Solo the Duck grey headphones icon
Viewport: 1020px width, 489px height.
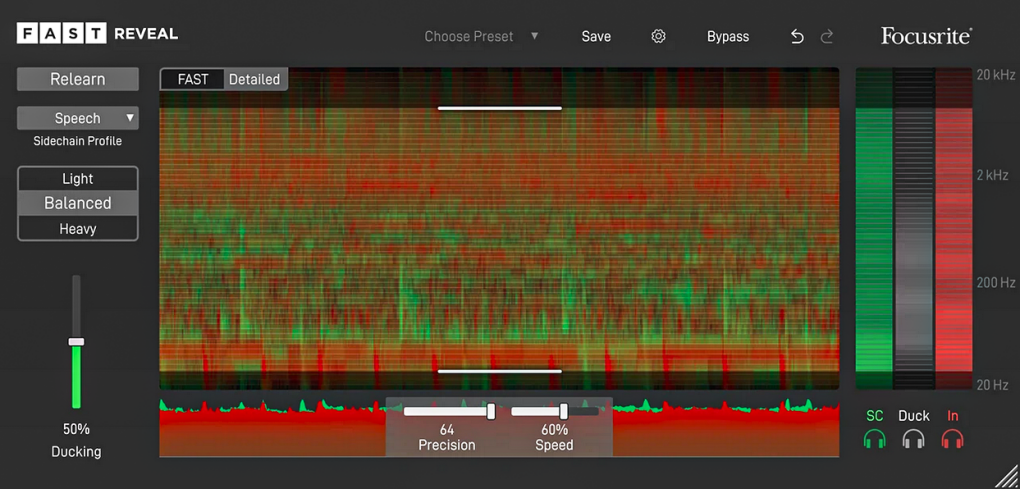914,439
